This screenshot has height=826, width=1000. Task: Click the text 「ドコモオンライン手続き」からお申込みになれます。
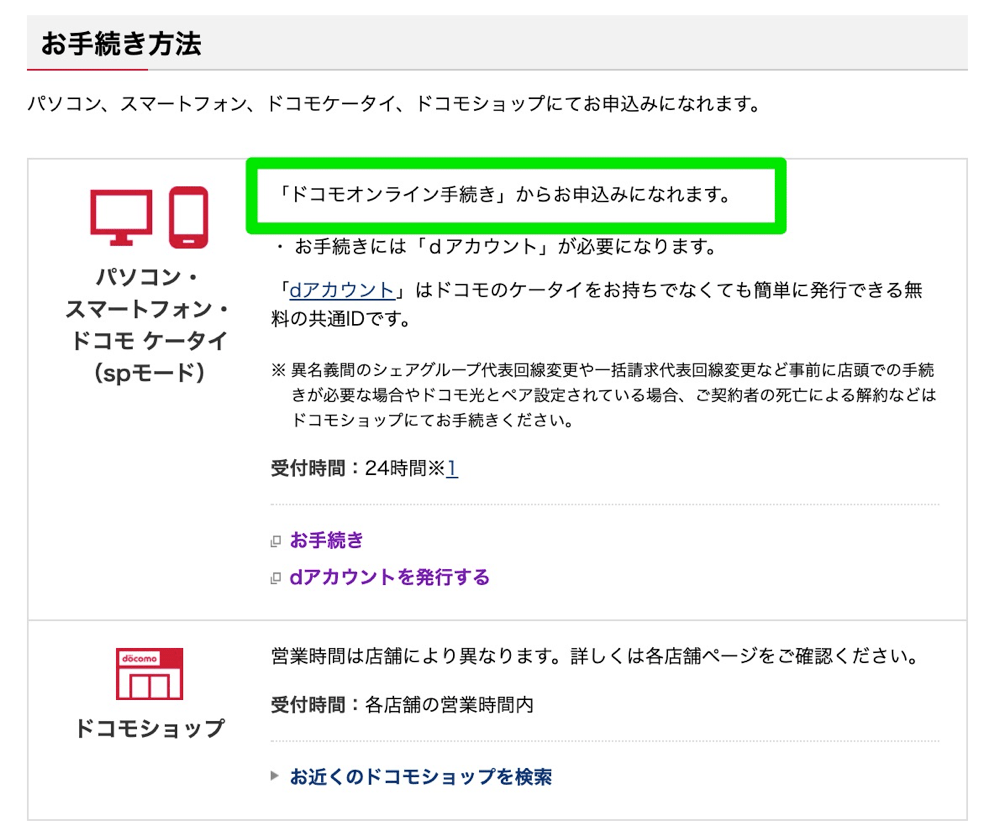point(503,195)
